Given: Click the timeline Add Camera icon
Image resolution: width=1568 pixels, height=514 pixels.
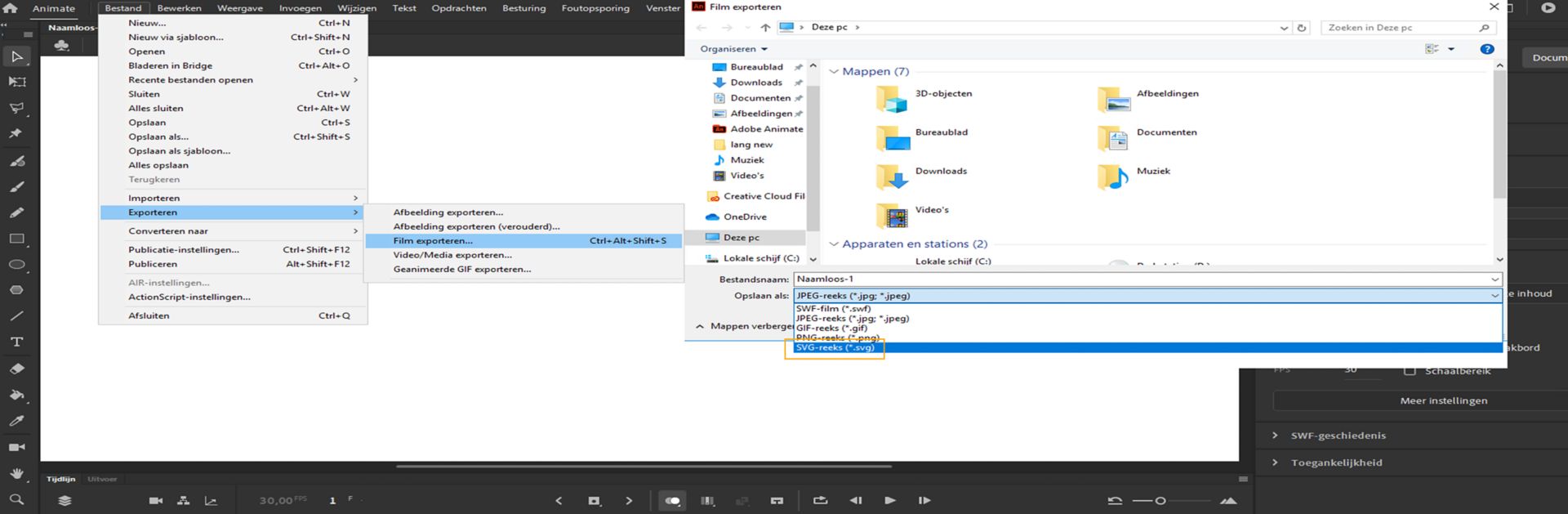Looking at the screenshot, I should click(156, 501).
